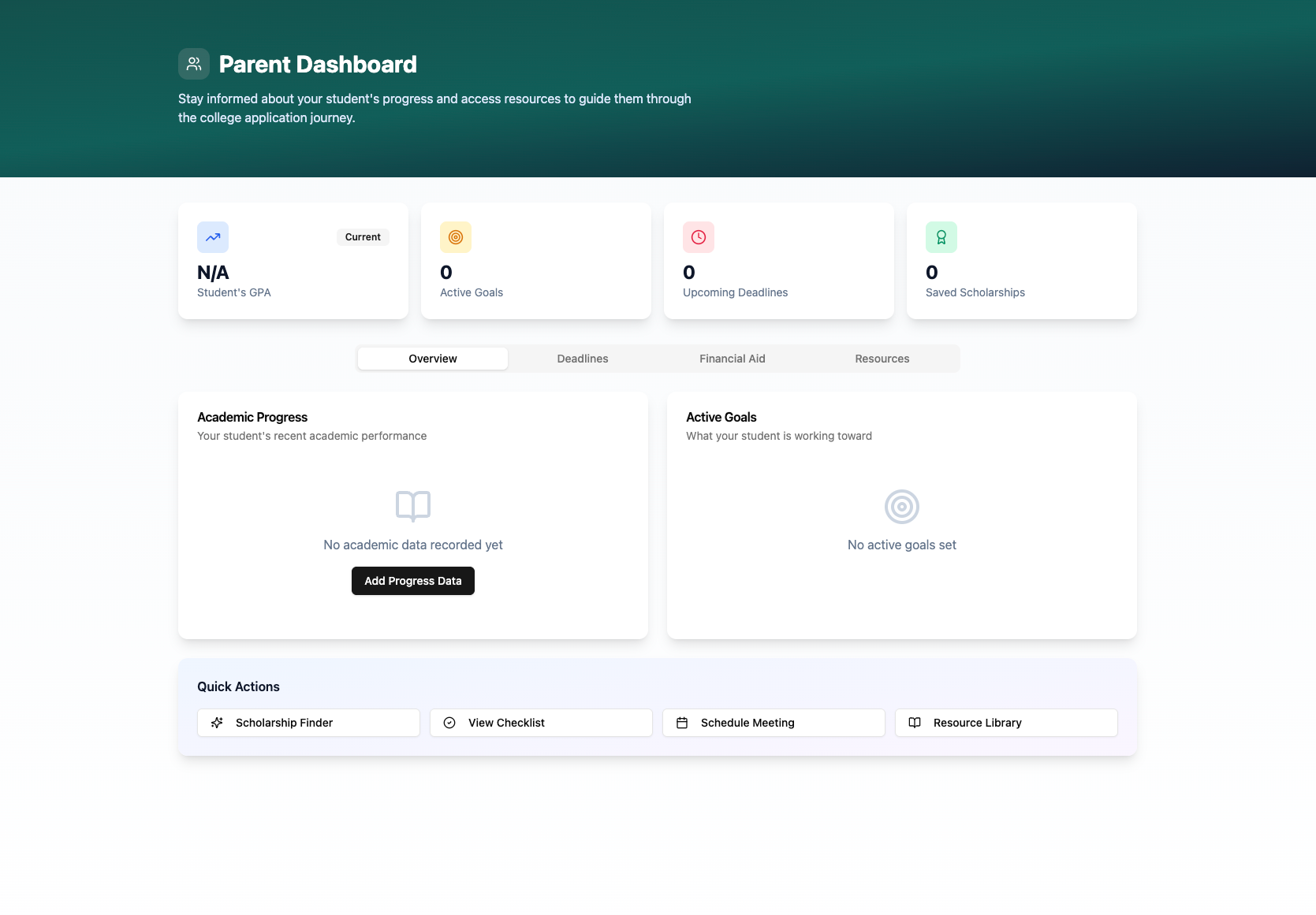
Task: Click 'No active goals set' text
Action: 902,545
